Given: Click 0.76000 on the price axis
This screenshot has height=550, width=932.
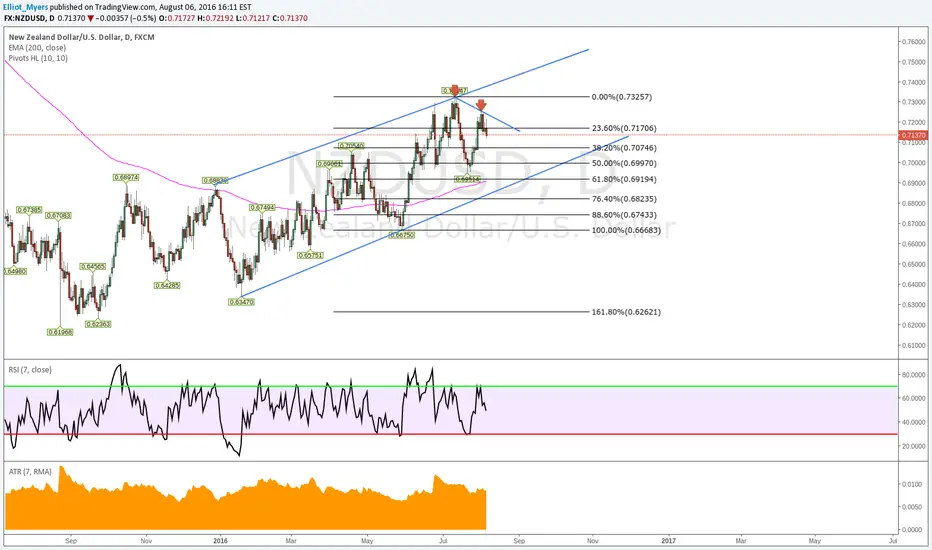Looking at the screenshot, I should click(x=914, y=42).
